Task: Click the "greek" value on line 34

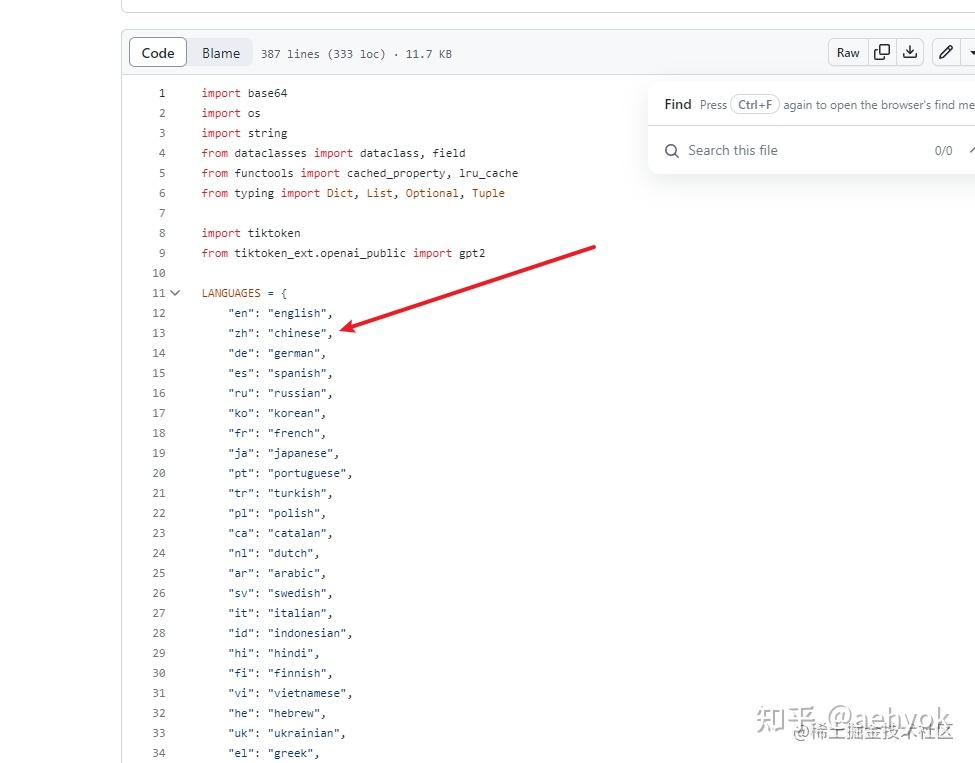Action: (291, 753)
